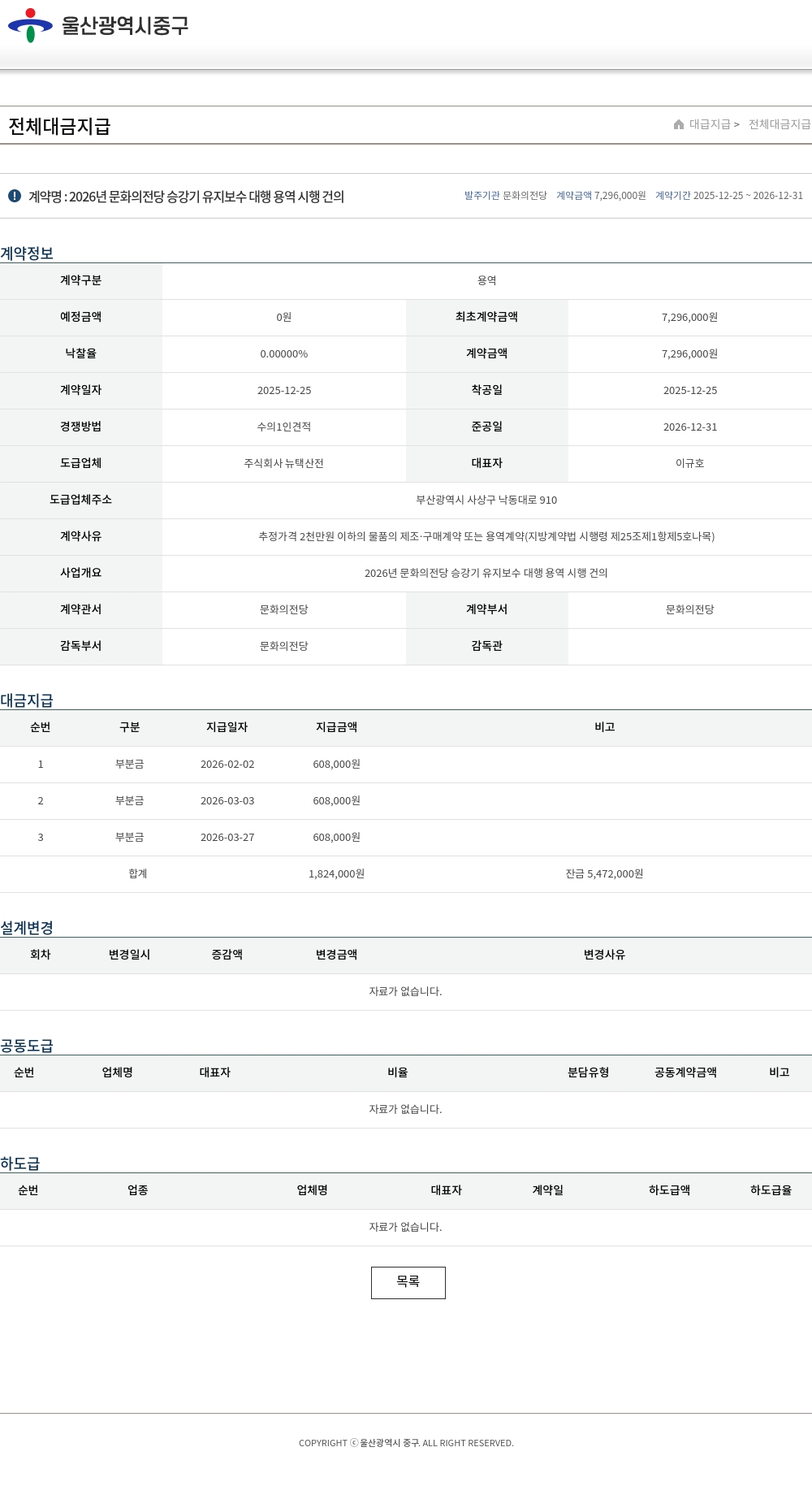The height and width of the screenshot is (1495, 812).
Task: Click the 변경사유 column header
Action: (604, 955)
